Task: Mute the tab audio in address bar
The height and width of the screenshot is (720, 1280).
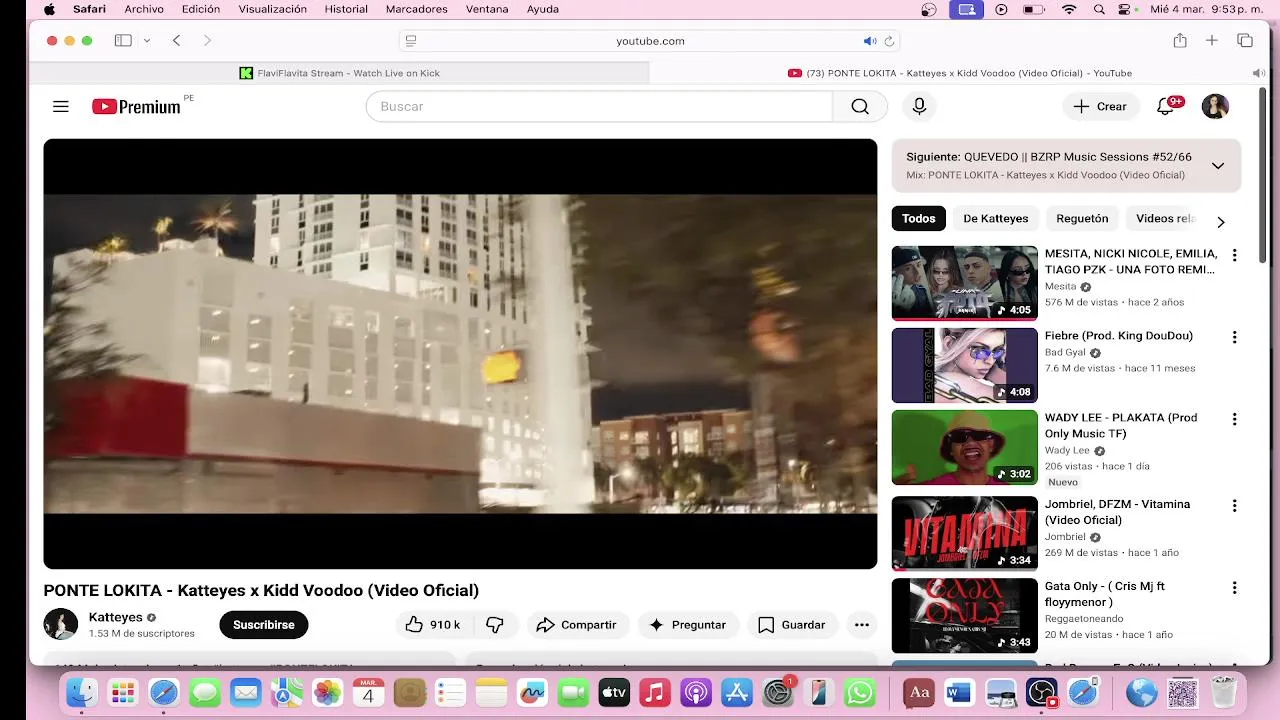Action: click(x=870, y=41)
